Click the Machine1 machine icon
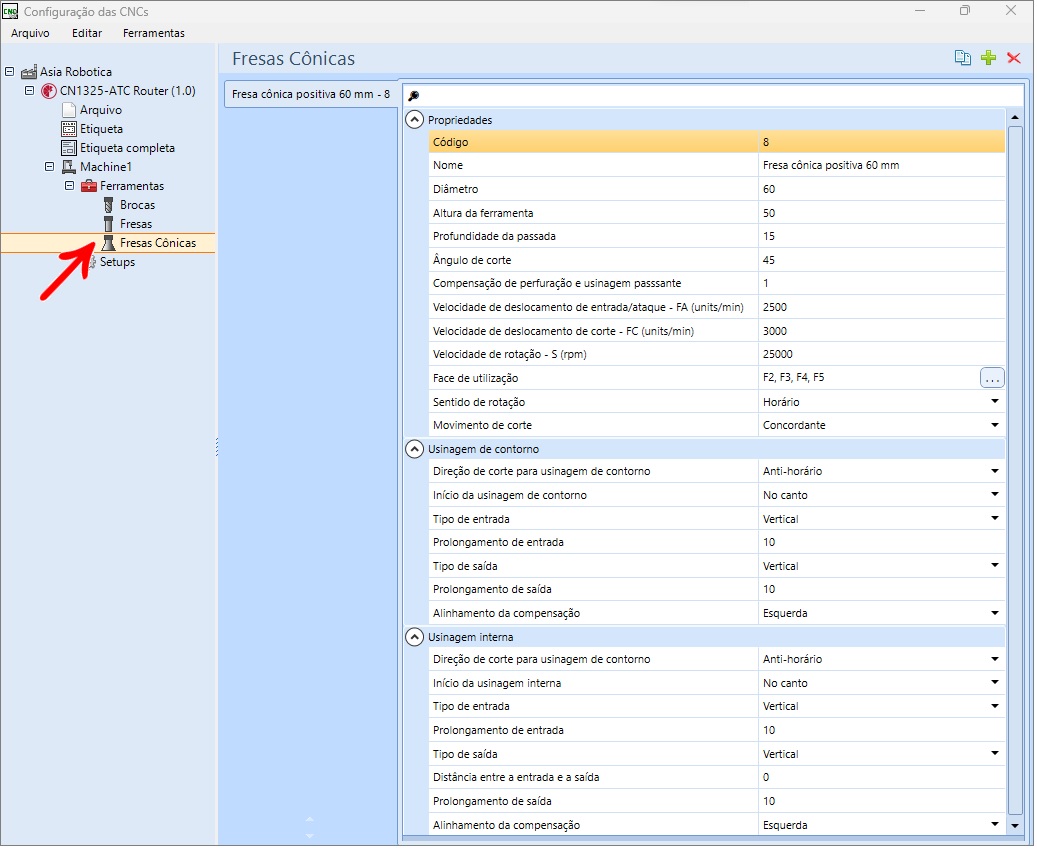Screen dimensions: 1037x849 click(69, 167)
